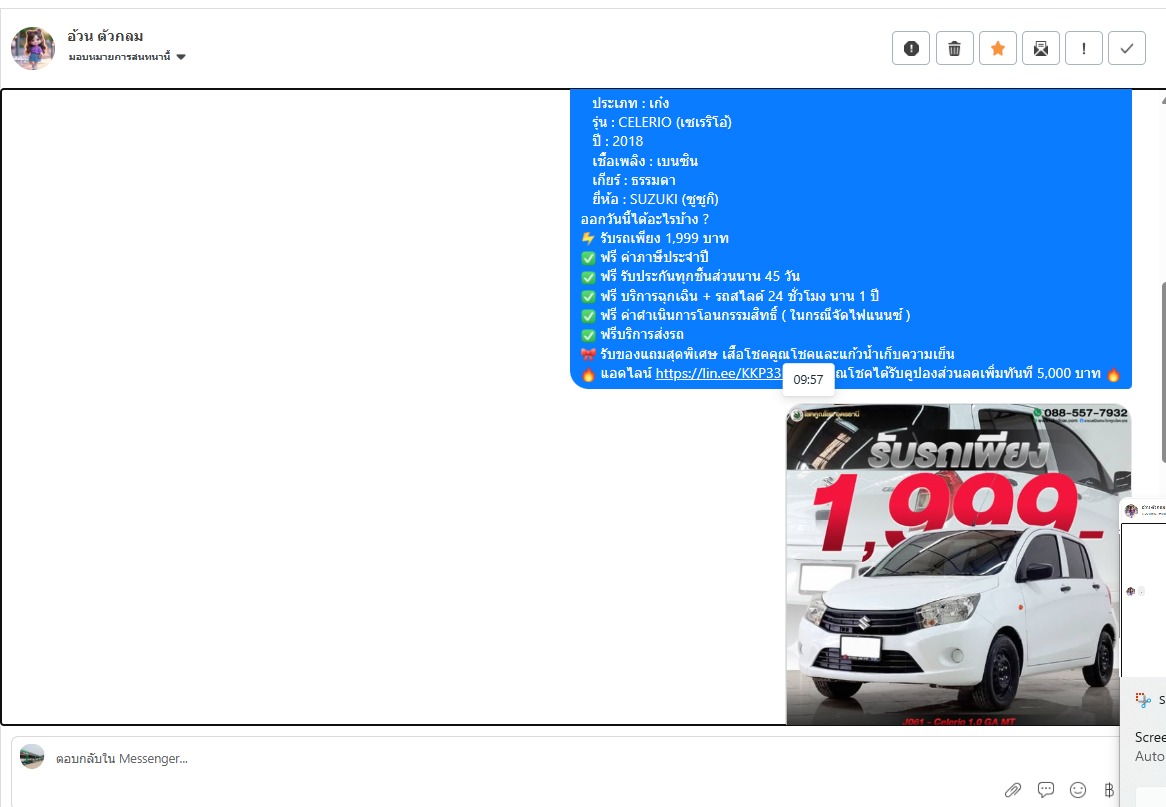Select text เกียร์ : ธรรมดา
This screenshot has height=807, width=1166.
tap(634, 180)
